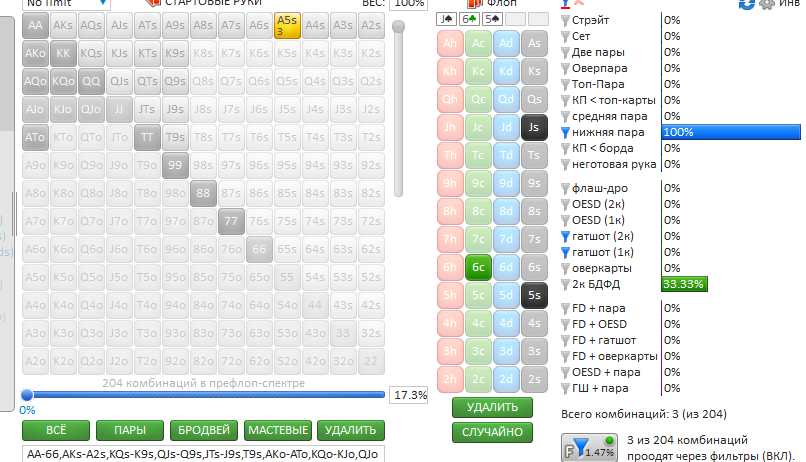Select the unselected 55 hand cell
Viewport: 806px width, 462px height.
pyautogui.click(x=287, y=277)
